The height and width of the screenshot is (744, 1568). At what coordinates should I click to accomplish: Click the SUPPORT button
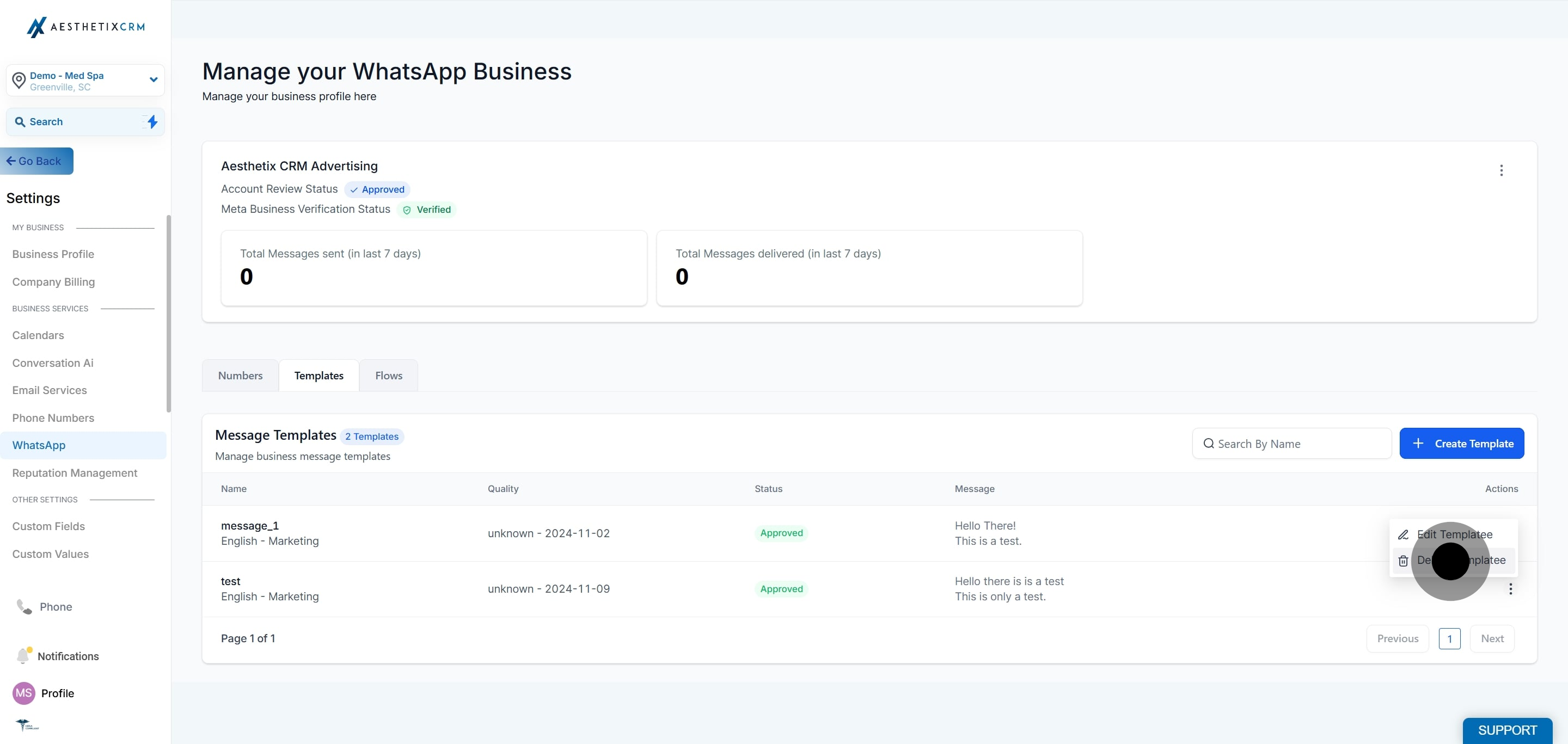point(1507,730)
